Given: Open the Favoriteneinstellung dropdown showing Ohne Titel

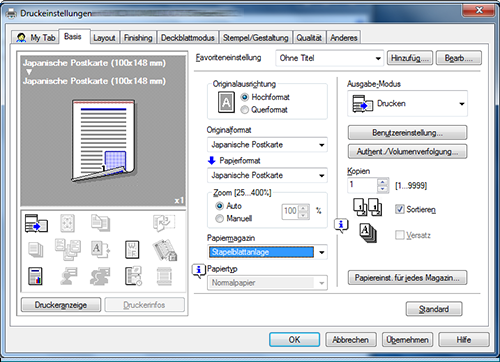Looking at the screenshot, I should tap(330, 58).
